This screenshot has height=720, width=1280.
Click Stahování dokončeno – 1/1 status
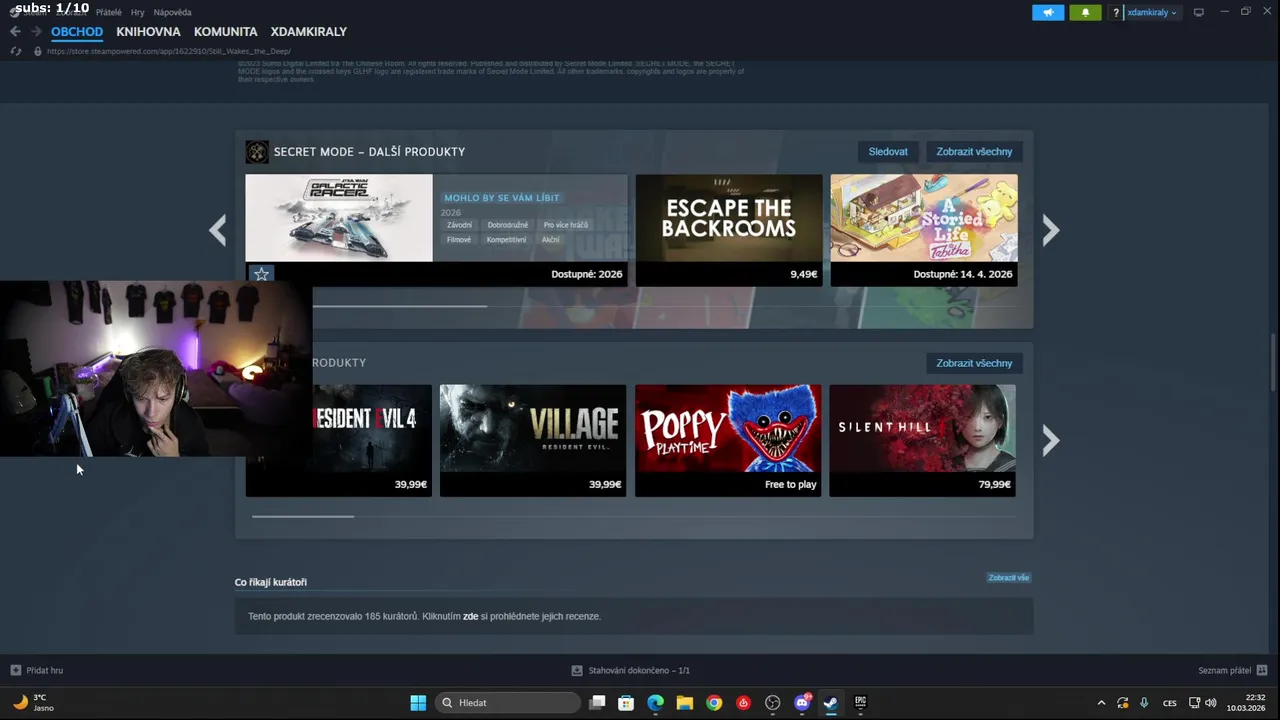coord(639,670)
